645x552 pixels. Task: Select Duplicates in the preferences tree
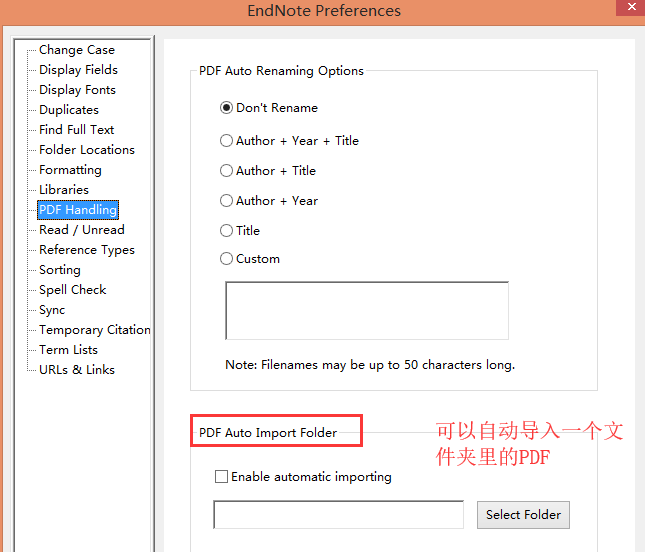click(69, 110)
